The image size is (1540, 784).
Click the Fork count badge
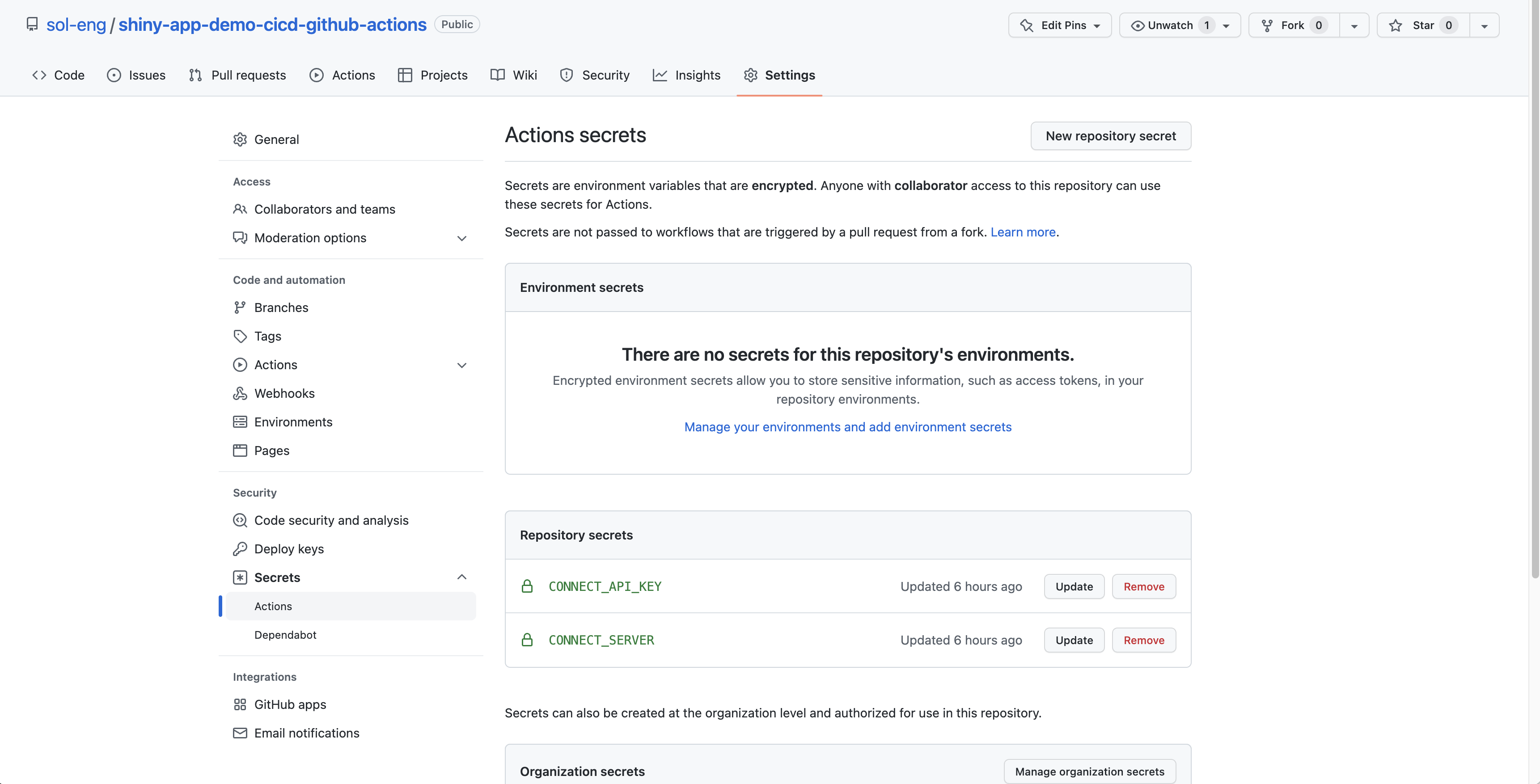[1318, 25]
